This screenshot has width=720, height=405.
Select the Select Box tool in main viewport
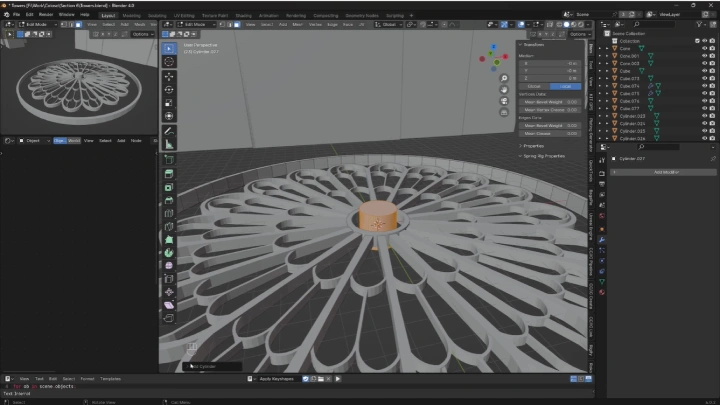click(169, 48)
